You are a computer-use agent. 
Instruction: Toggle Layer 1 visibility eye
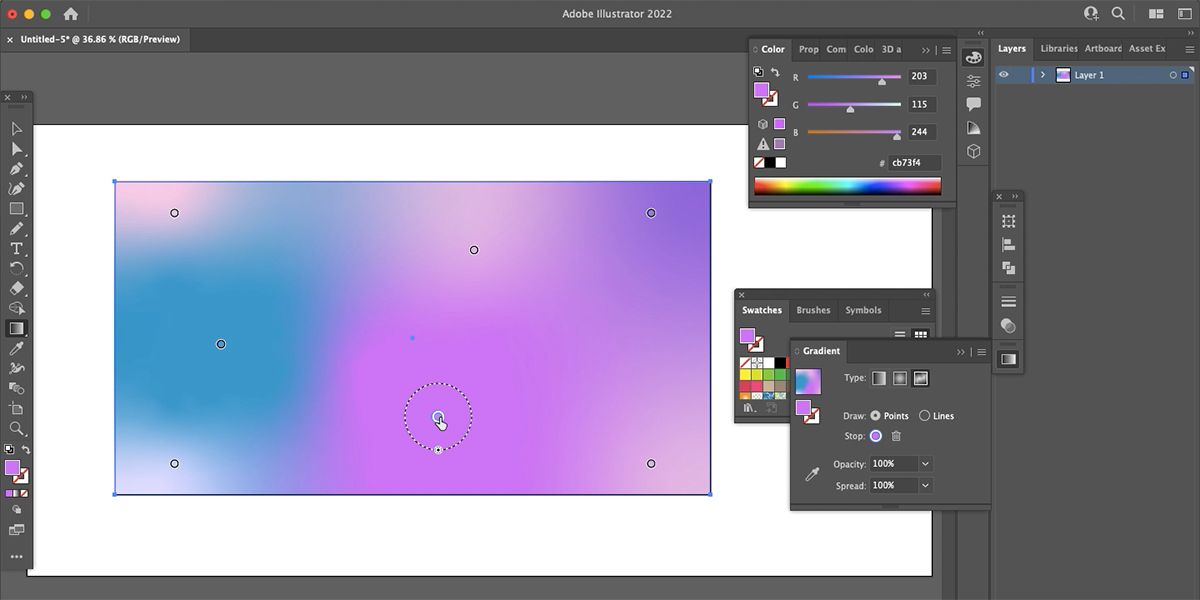1004,74
